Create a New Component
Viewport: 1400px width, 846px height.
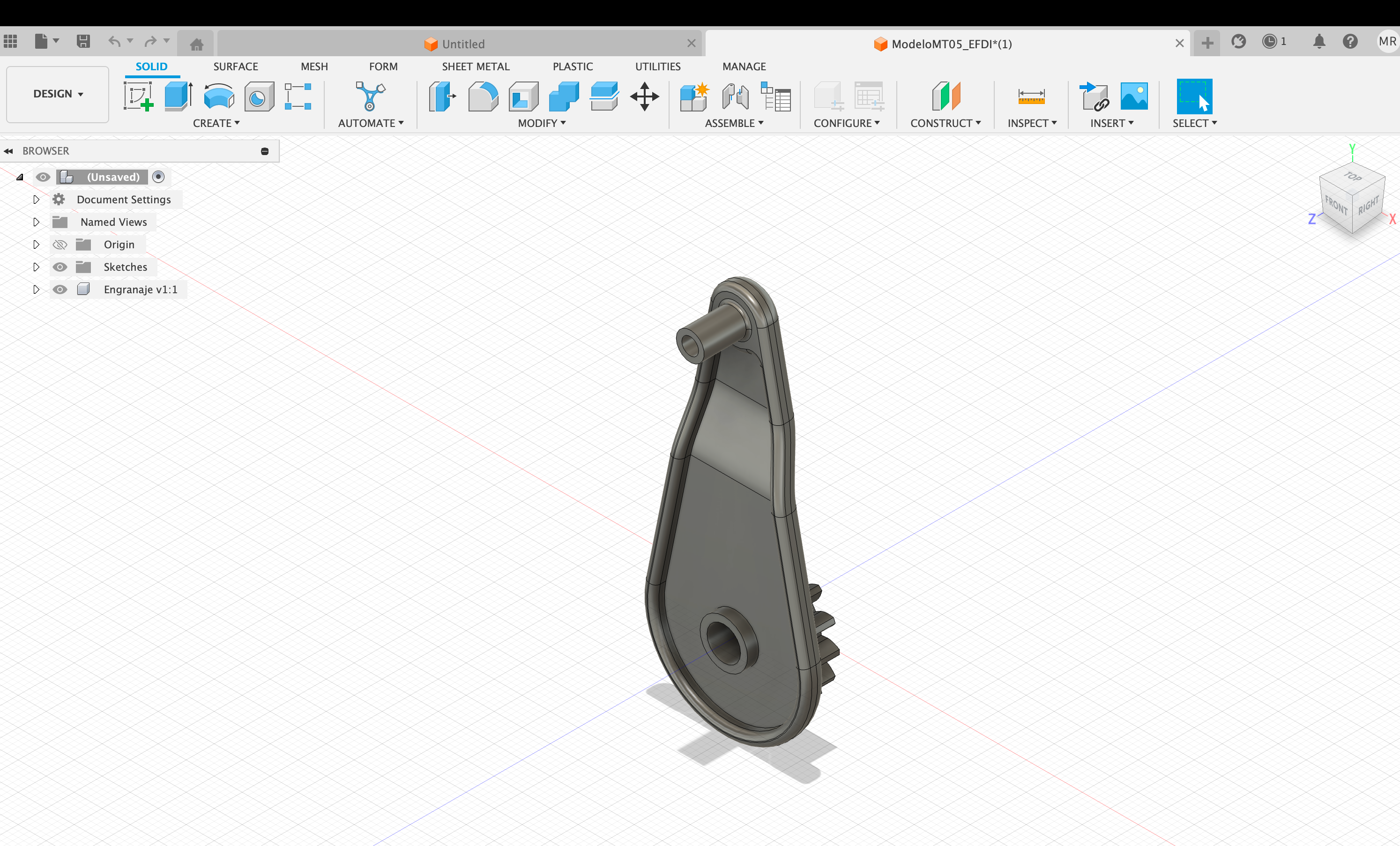pyautogui.click(x=694, y=96)
